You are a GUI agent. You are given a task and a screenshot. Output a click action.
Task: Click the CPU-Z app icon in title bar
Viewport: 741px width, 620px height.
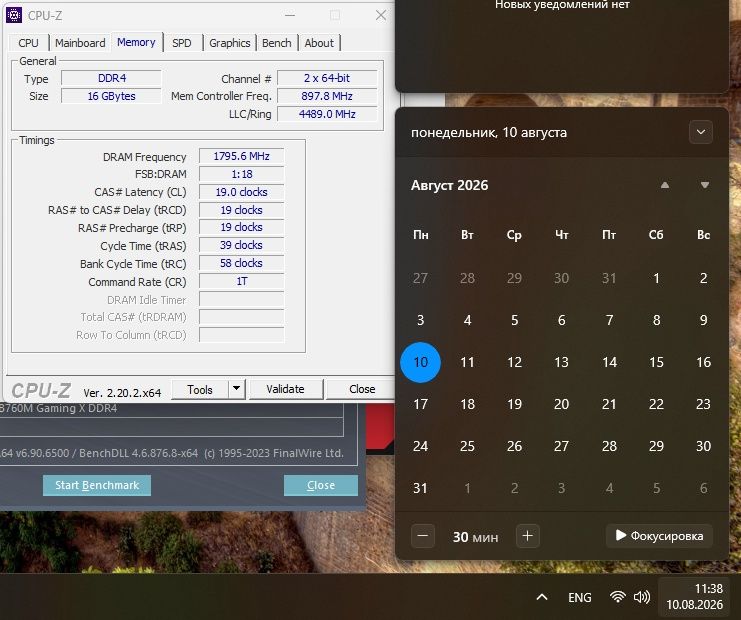[x=13, y=15]
